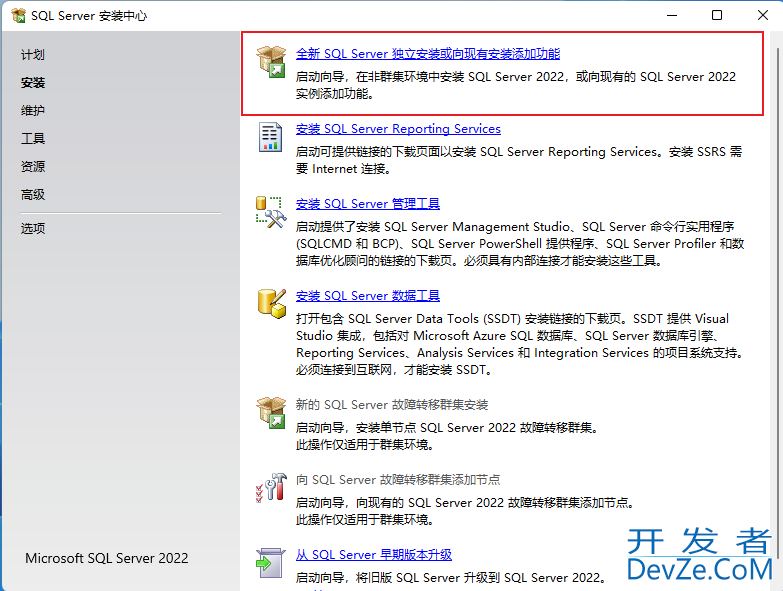Select 安装 in the left sidebar
The width and height of the screenshot is (783, 591).
[x=33, y=82]
